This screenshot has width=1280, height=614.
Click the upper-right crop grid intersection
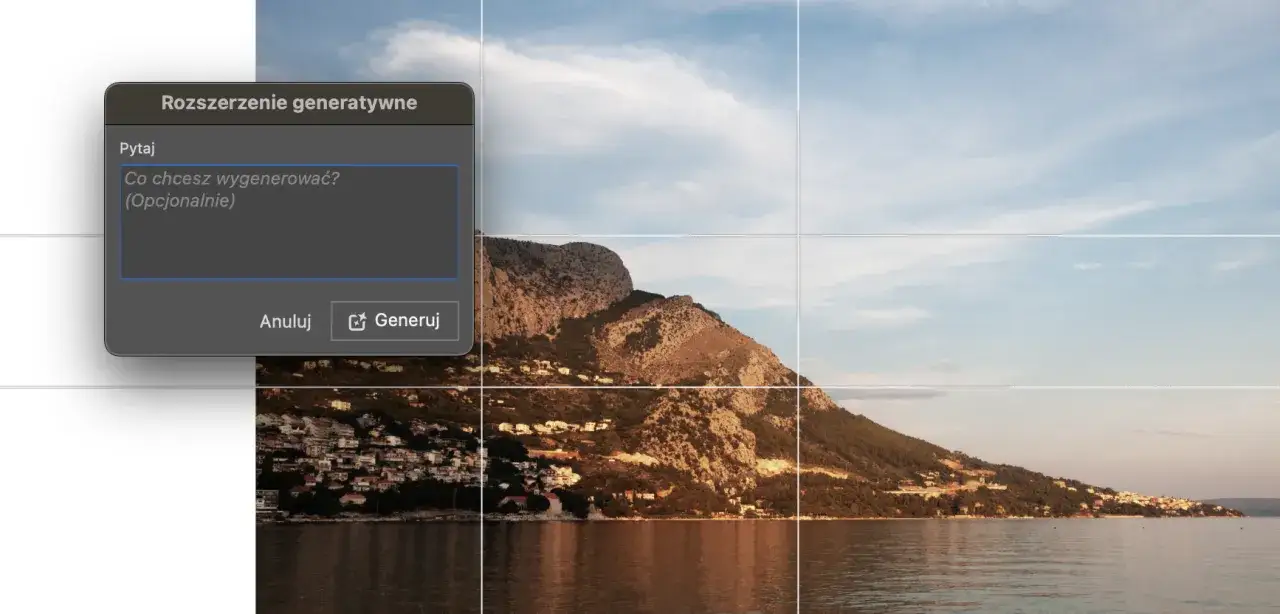[x=798, y=236]
